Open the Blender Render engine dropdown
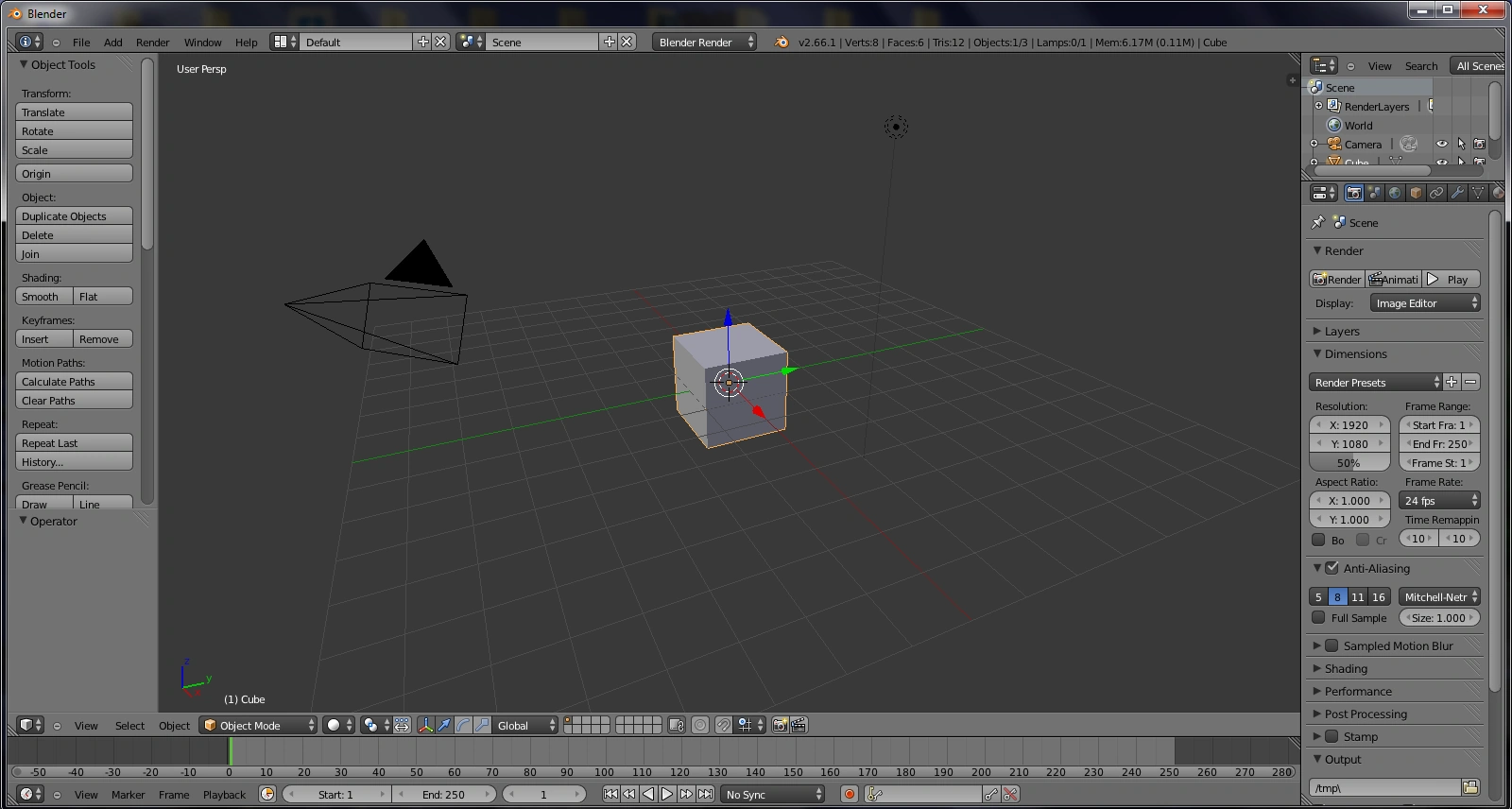 (704, 42)
